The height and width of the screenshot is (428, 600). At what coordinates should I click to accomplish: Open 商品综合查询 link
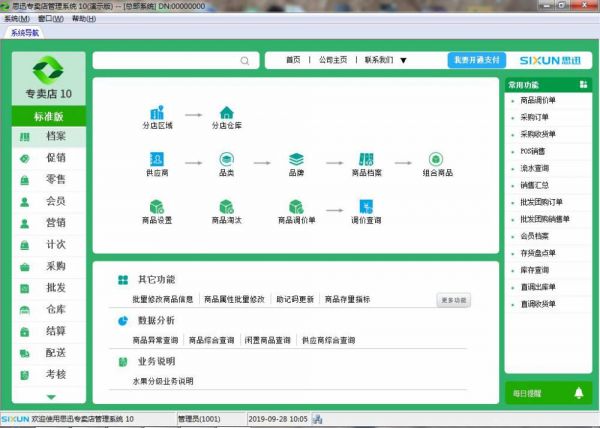point(212,340)
